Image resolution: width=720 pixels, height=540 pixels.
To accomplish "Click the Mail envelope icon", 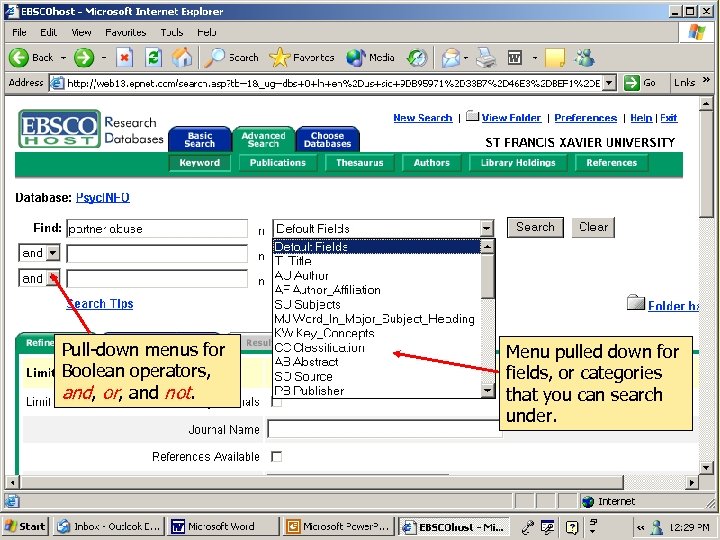I will (450, 58).
